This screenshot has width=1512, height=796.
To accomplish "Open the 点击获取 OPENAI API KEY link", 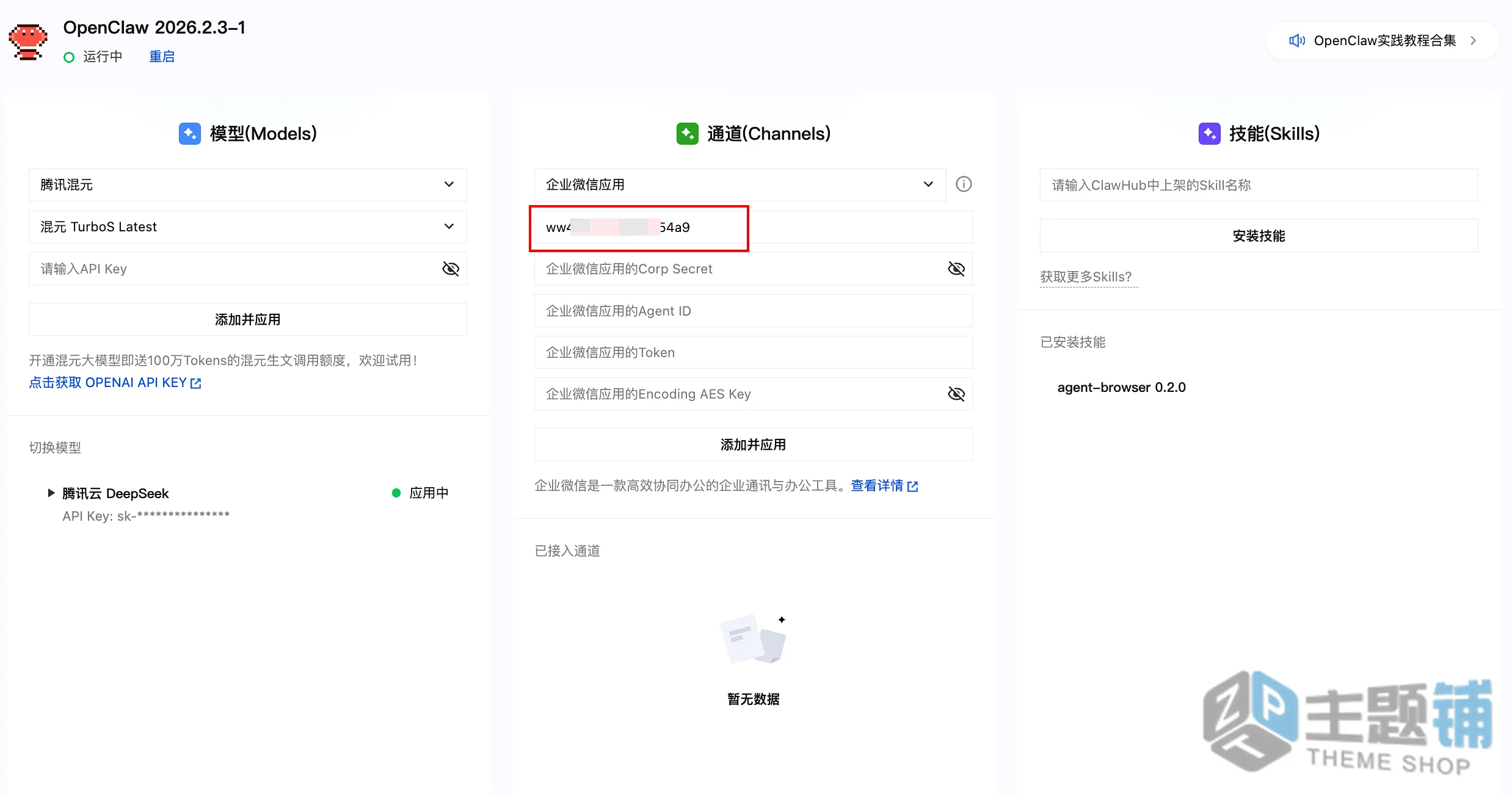I will point(115,383).
